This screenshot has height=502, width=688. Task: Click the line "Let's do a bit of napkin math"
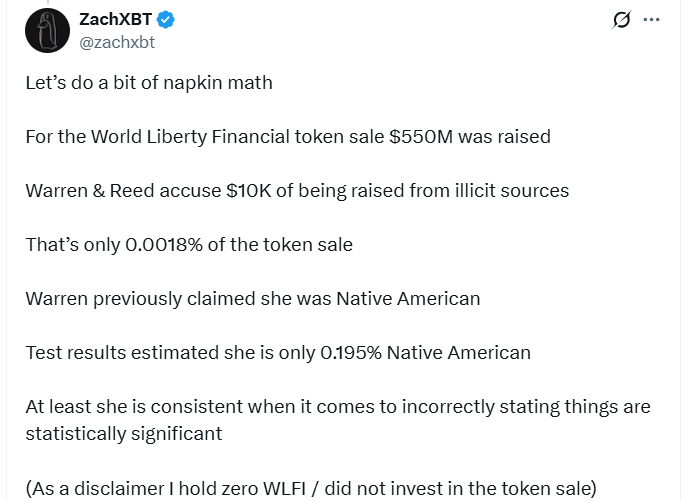149,82
